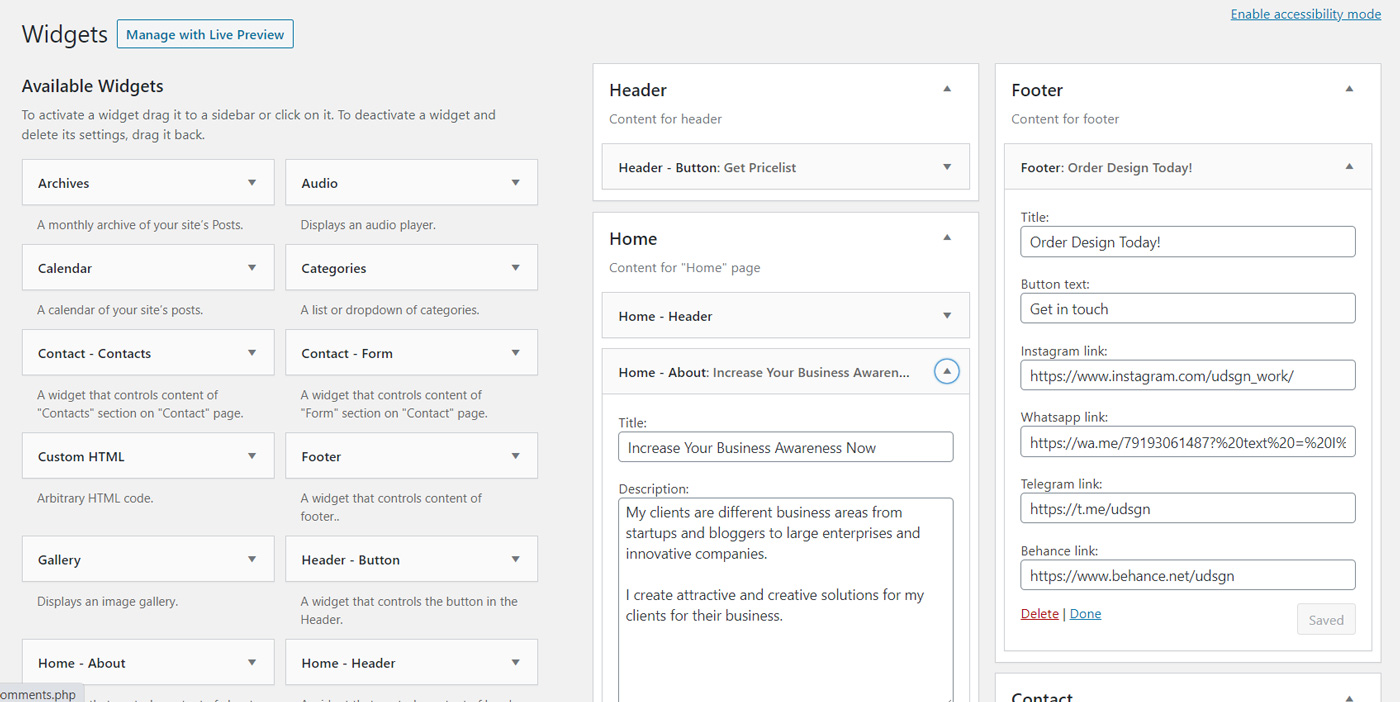
Task: Click Enable accessibility mode link
Action: click(1305, 14)
